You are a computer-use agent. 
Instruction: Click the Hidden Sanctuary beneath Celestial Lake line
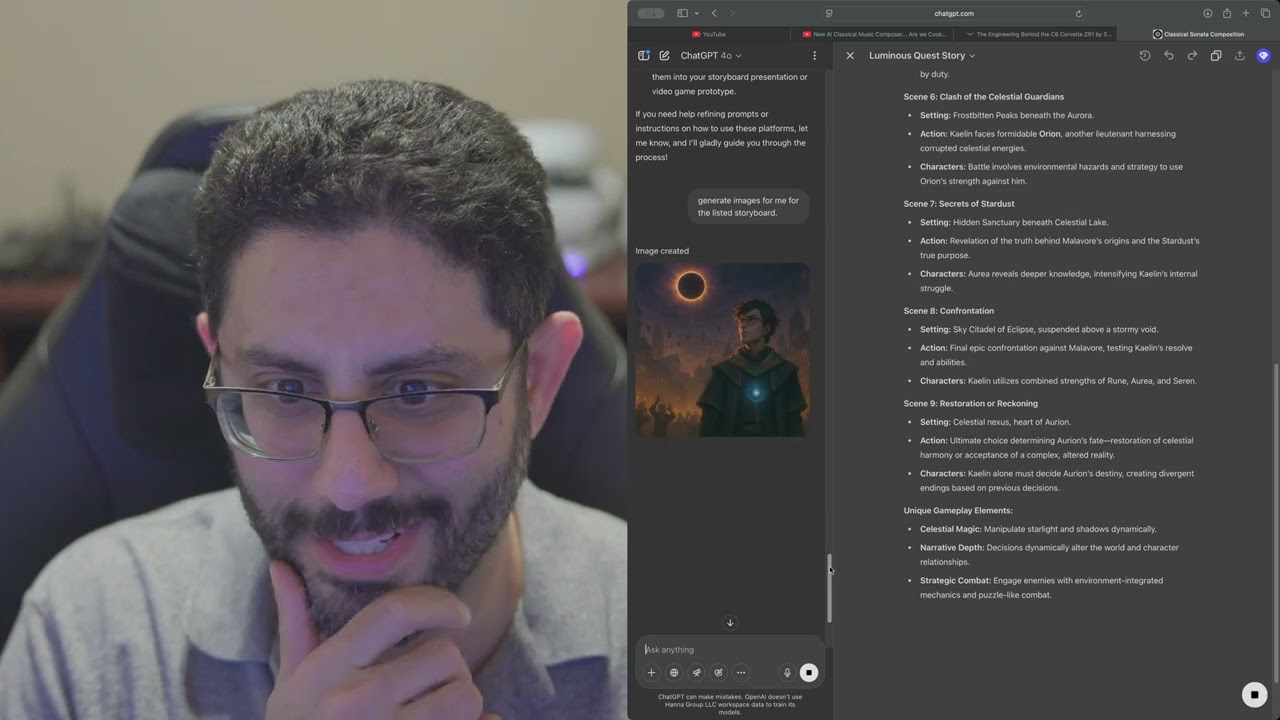point(1014,222)
